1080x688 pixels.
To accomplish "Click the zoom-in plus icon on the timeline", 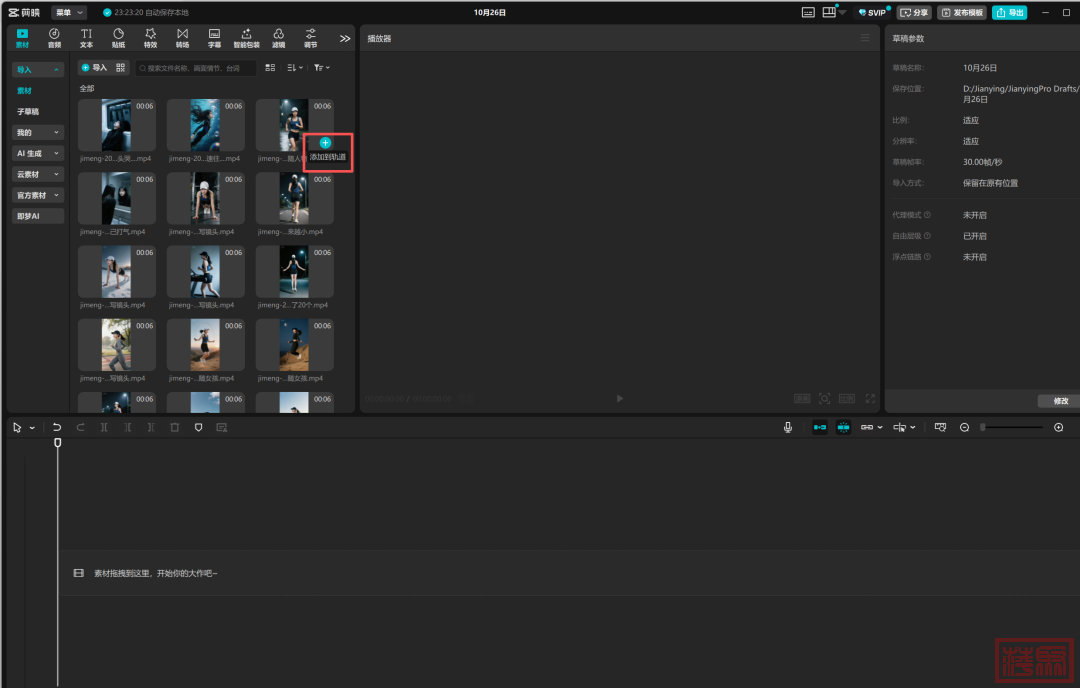I will (1059, 427).
